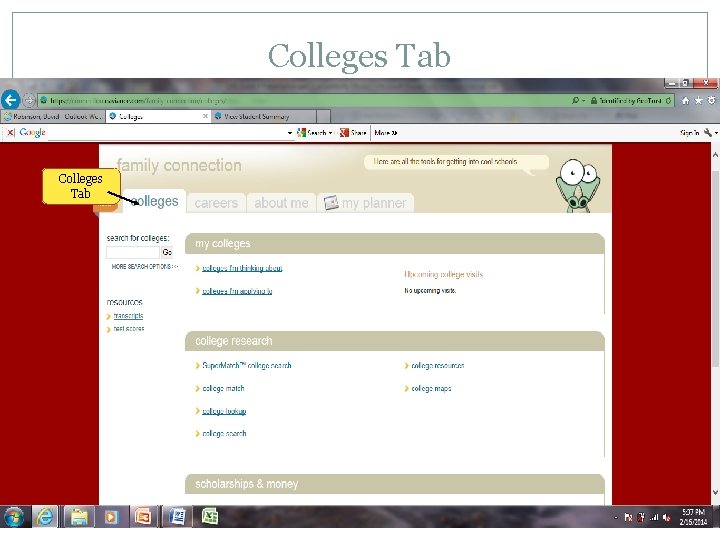Viewport: 720px width, 540px height.
Task: Close the Colleges browser tab
Action: (x=205, y=116)
